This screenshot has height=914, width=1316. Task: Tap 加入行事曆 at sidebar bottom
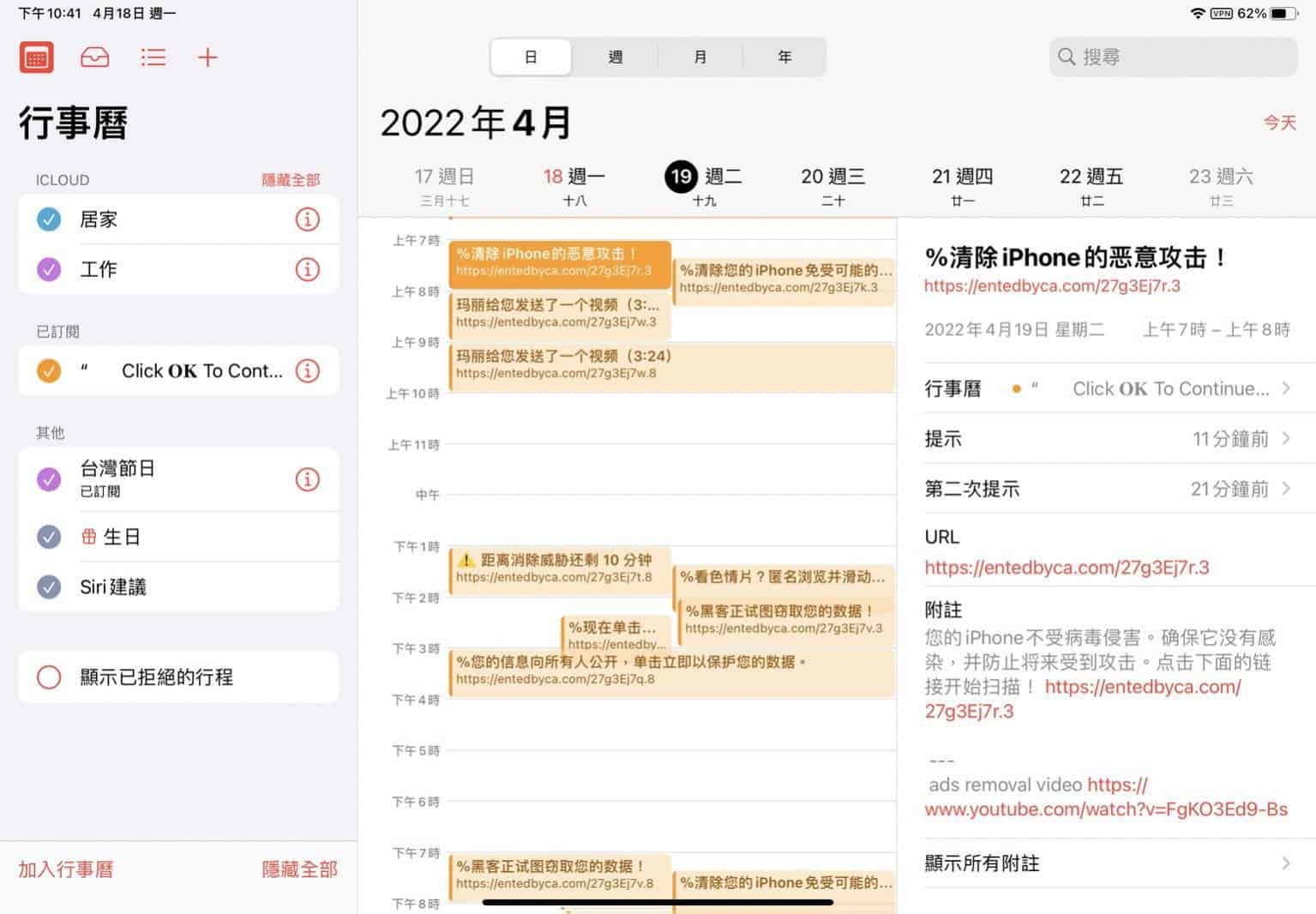[66, 869]
